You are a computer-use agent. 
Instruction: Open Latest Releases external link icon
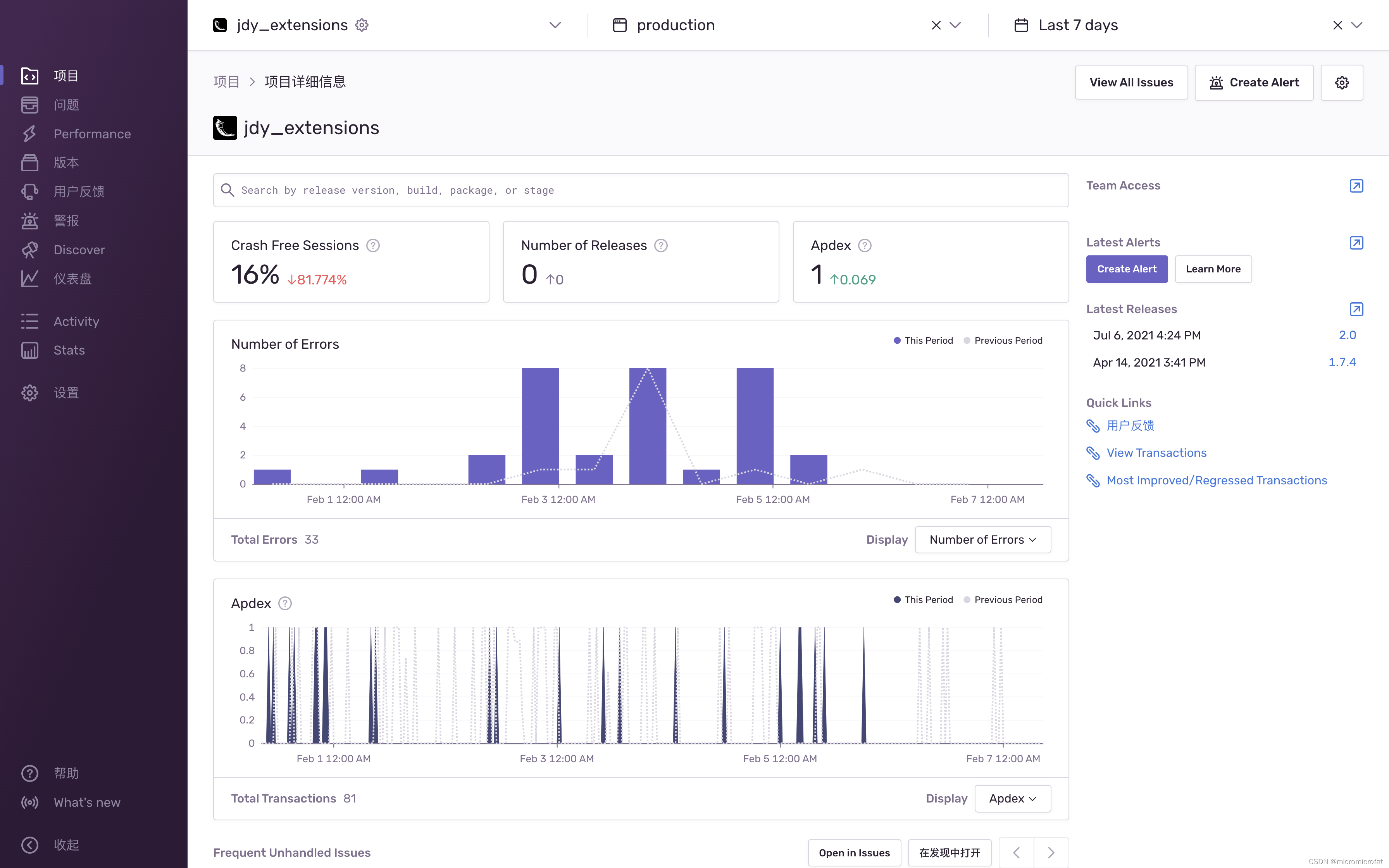tap(1356, 310)
